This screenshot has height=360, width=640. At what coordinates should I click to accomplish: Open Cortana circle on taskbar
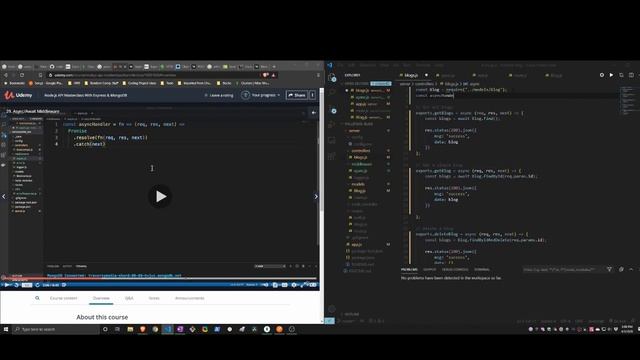point(105,329)
